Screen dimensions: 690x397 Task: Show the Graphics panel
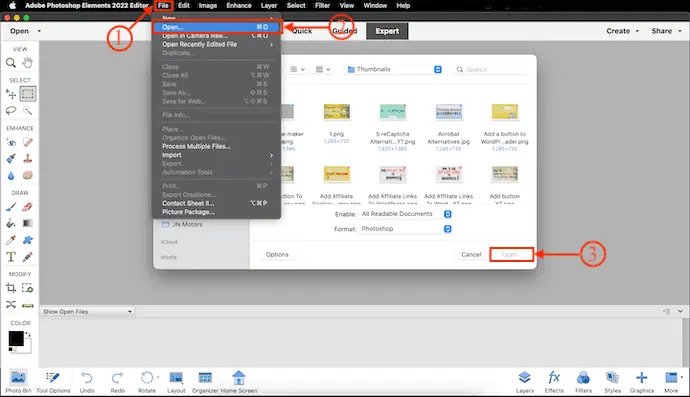642,381
